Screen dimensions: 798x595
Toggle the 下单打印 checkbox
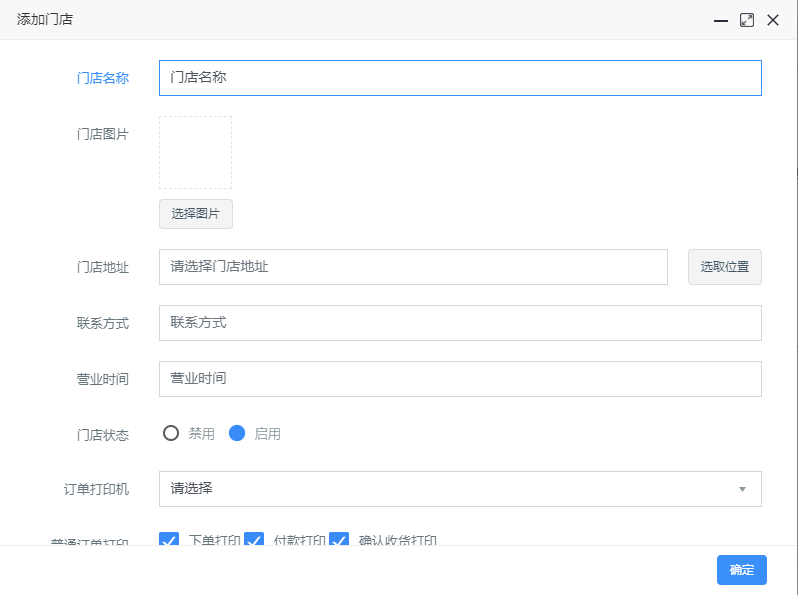[170, 540]
